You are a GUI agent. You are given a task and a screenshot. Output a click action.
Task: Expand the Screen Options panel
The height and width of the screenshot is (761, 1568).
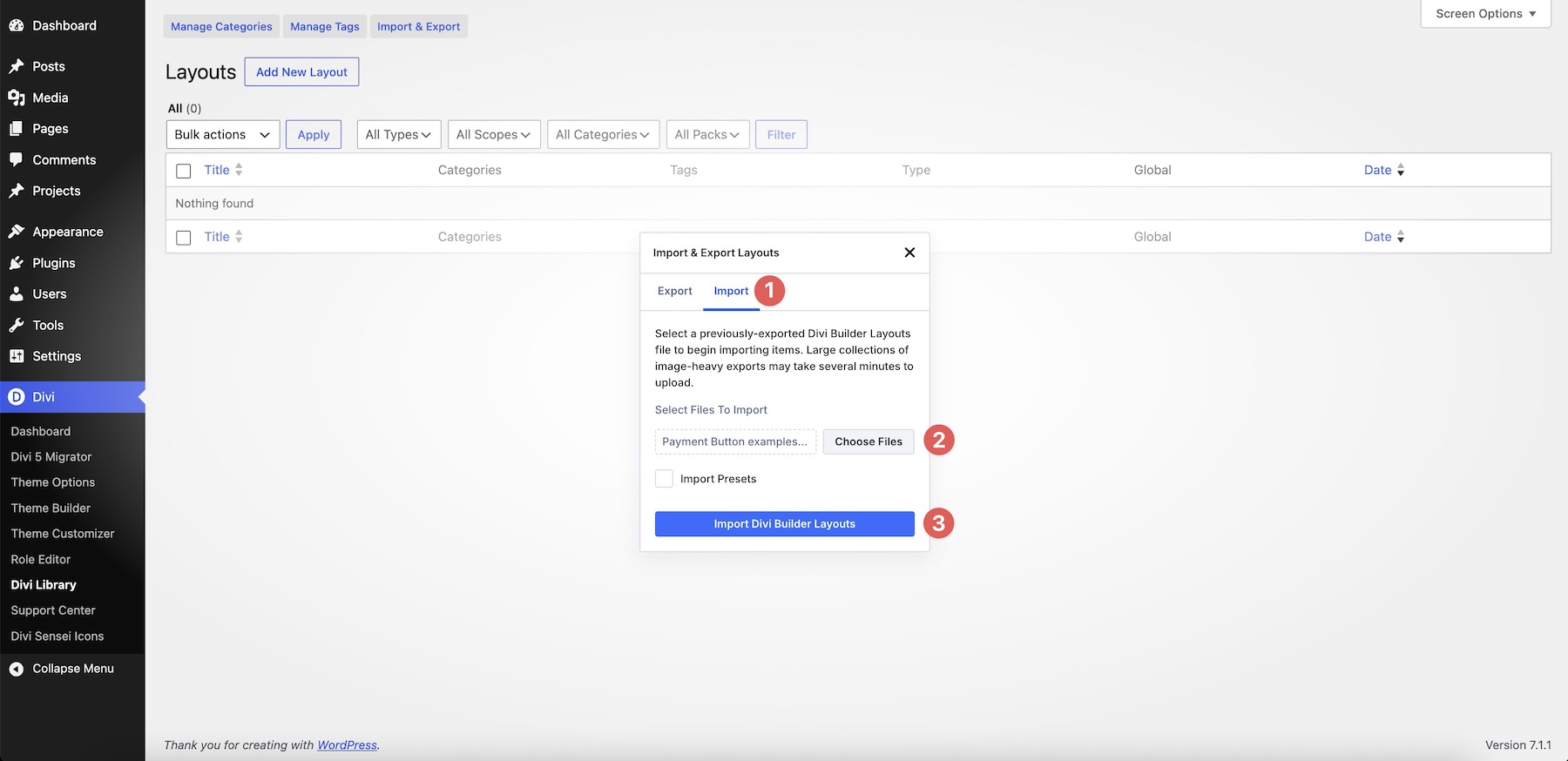1485,14
